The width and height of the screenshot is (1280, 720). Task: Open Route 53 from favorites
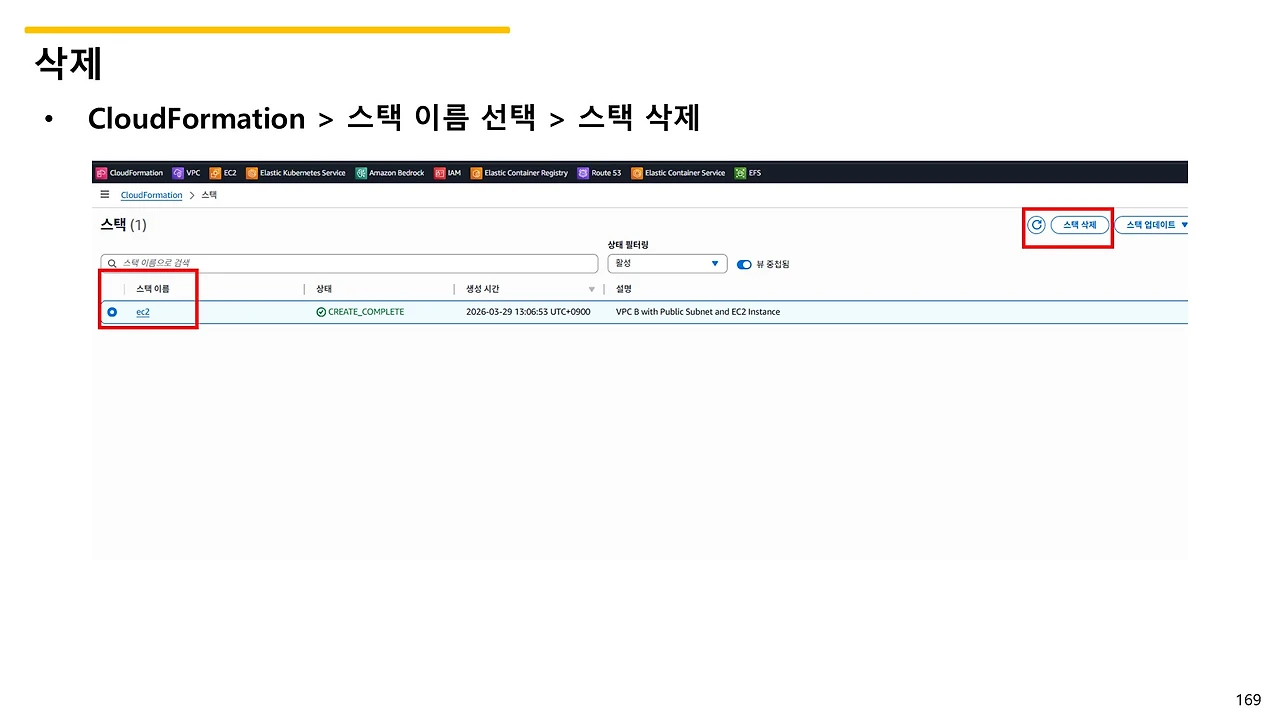[598, 172]
